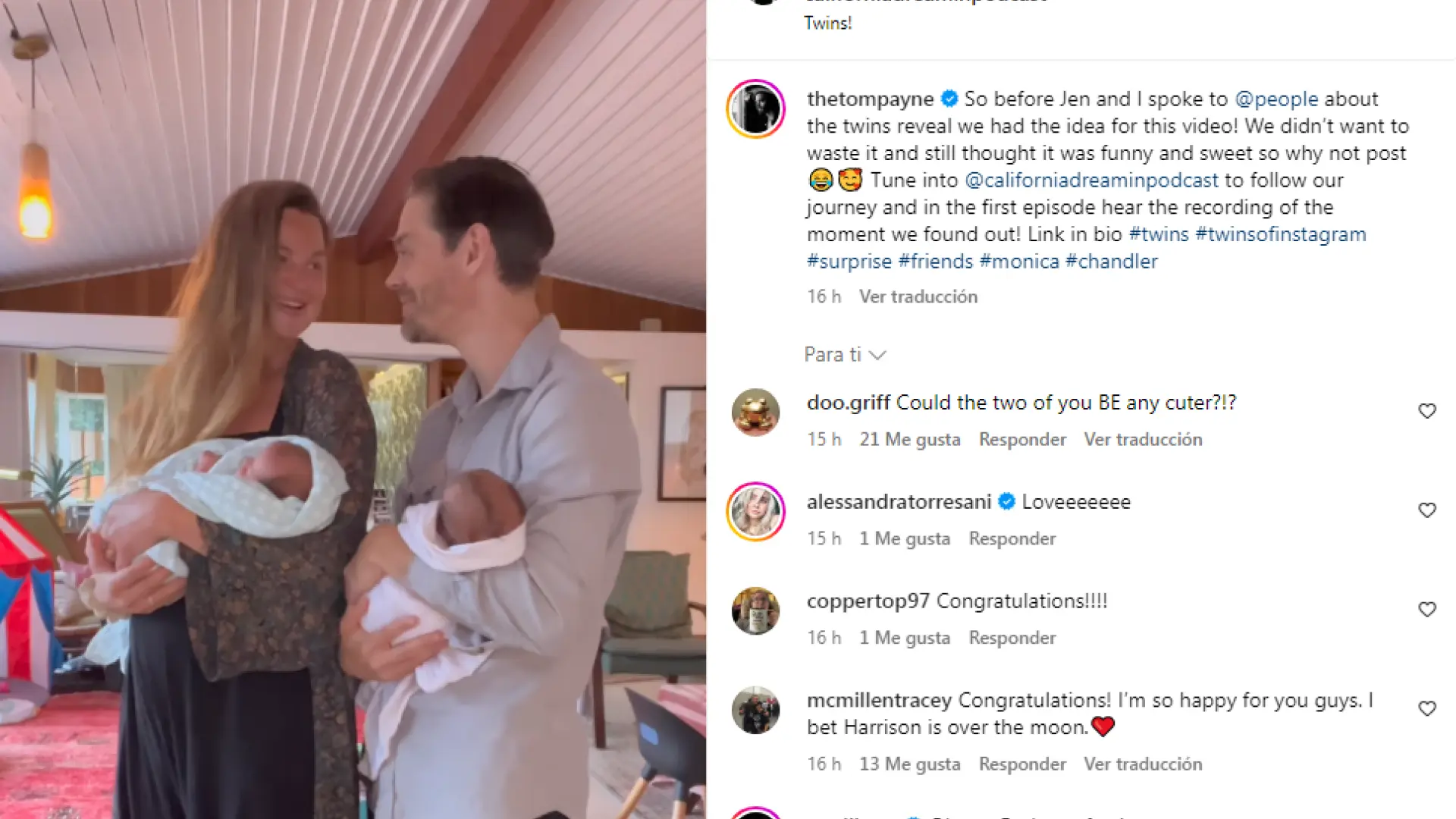Viewport: 1456px width, 819px height.
Task: Reply to alessandratorresani via Responder
Action: pos(1012,539)
